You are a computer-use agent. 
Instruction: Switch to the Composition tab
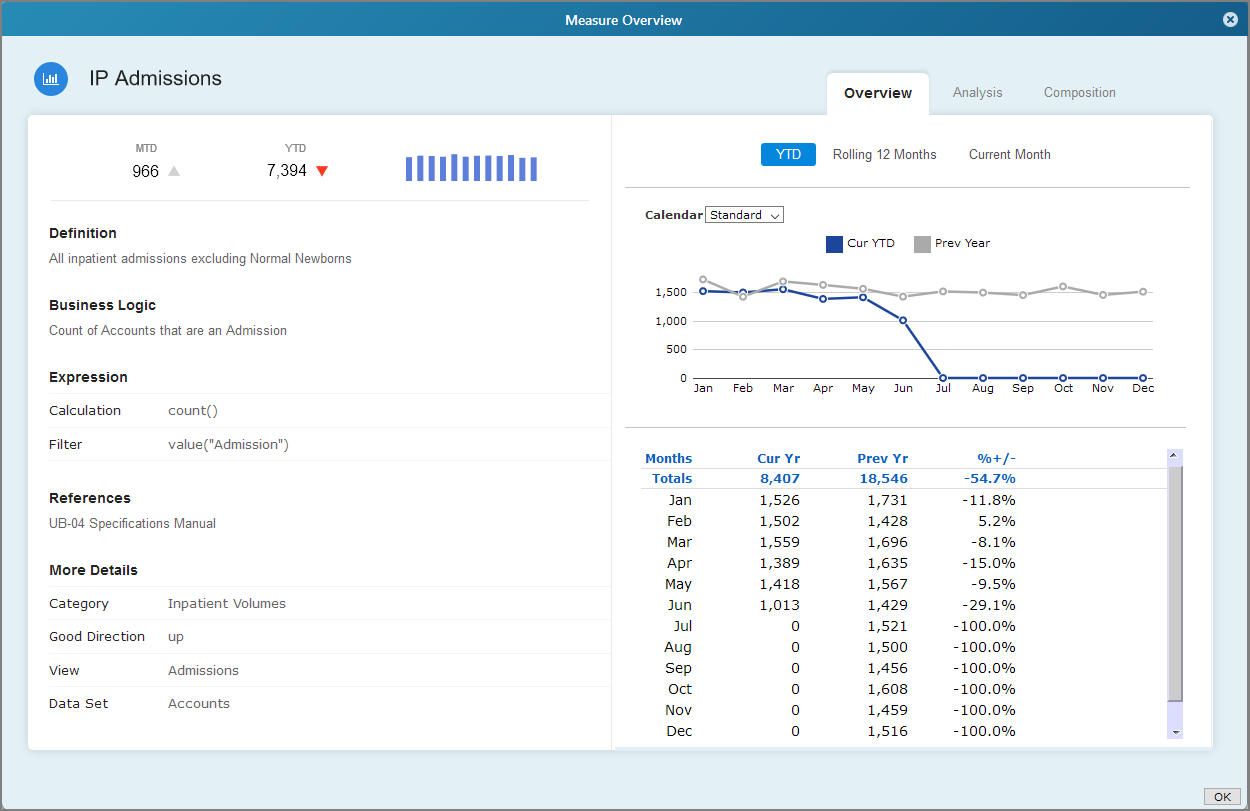[x=1079, y=92]
